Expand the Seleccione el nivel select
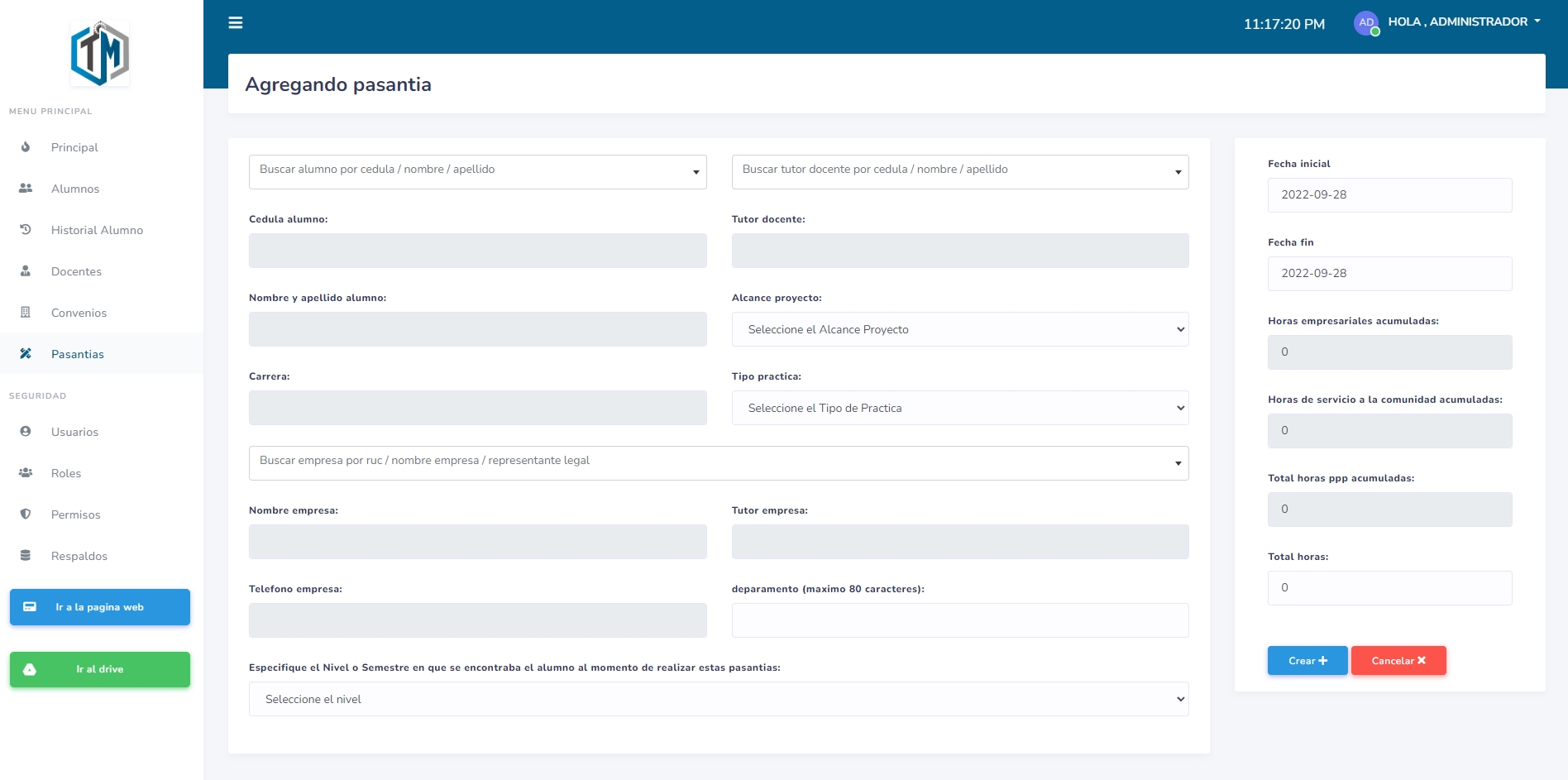 [719, 699]
